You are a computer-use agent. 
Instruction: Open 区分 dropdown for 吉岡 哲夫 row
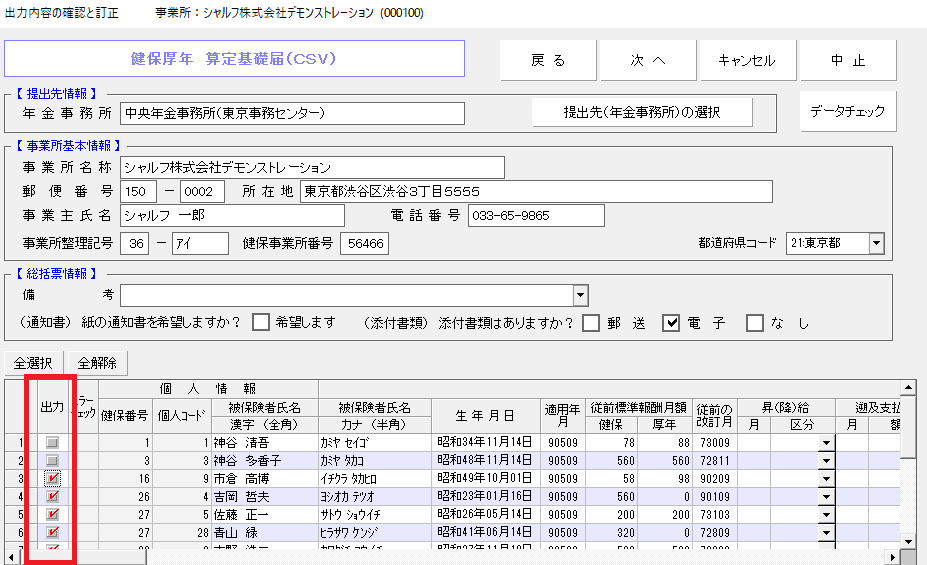(x=826, y=497)
